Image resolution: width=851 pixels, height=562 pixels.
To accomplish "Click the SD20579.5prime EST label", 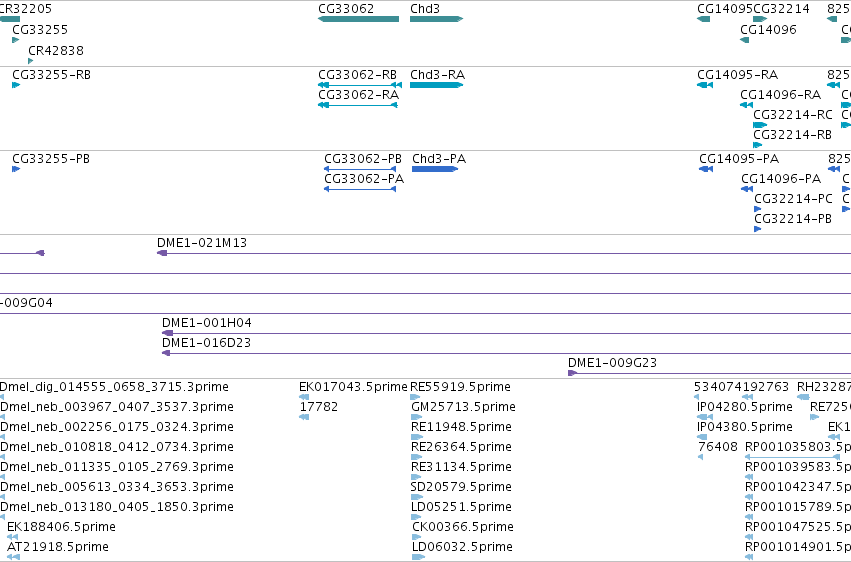I will [x=461, y=487].
